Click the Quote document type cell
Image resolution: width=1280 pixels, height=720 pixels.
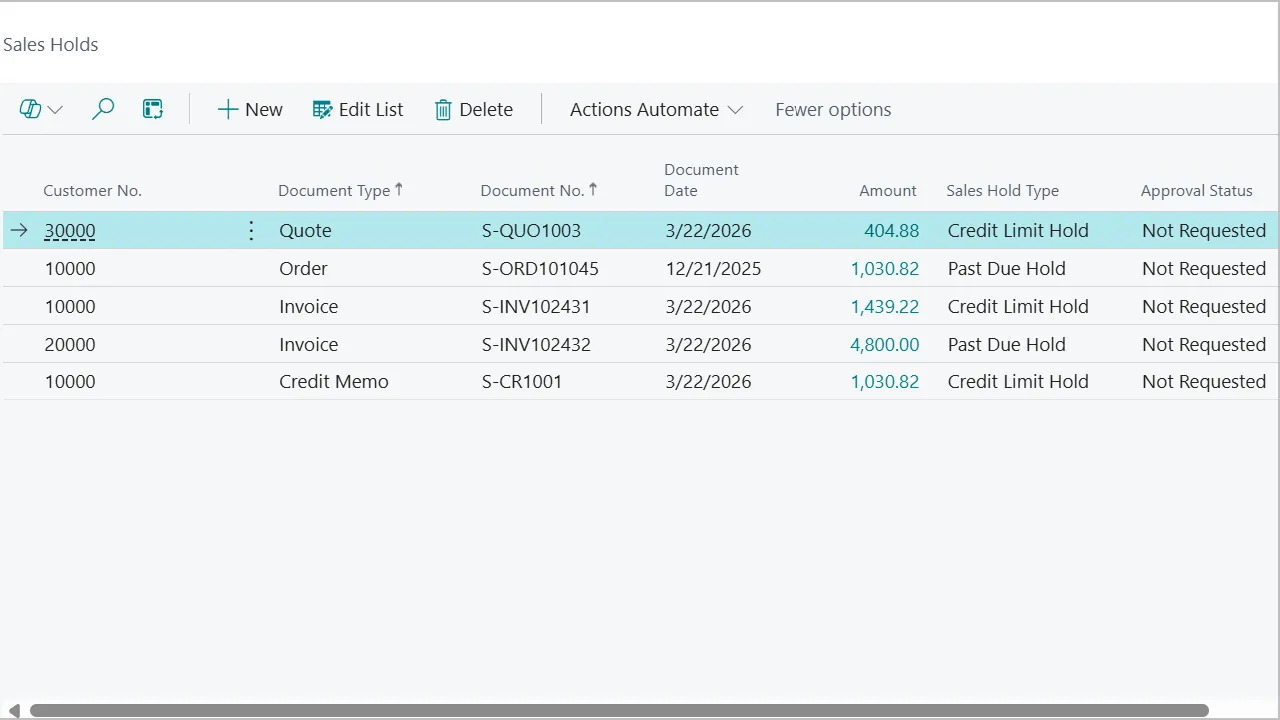tap(305, 231)
